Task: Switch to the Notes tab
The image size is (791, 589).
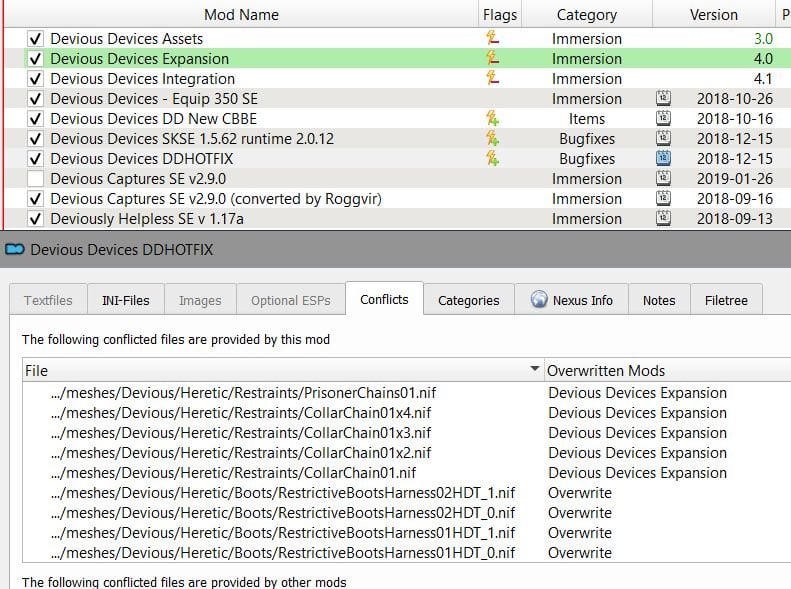Action: coord(659,301)
